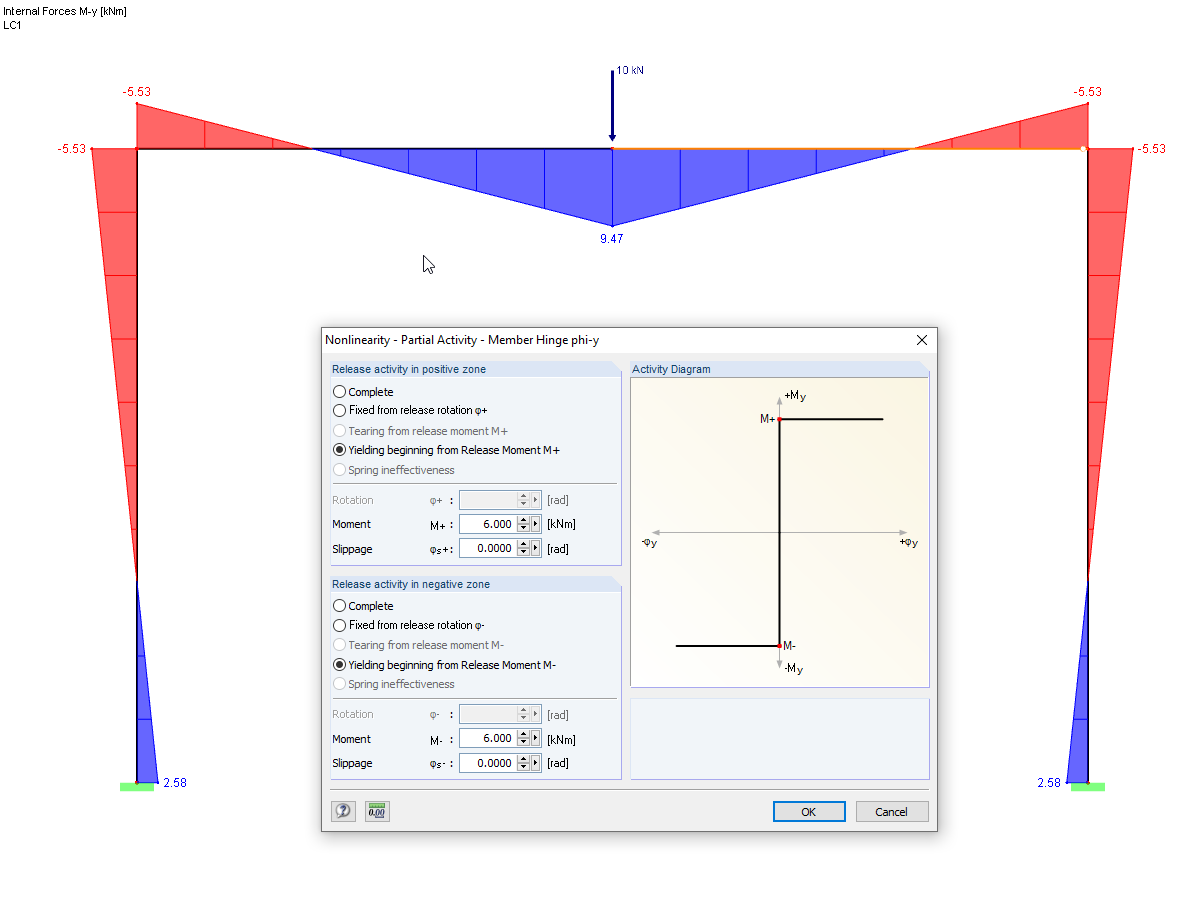Screen dimensions: 1200x900
Task: Select Yielding beginning from Release Moment M-
Action: (339, 664)
